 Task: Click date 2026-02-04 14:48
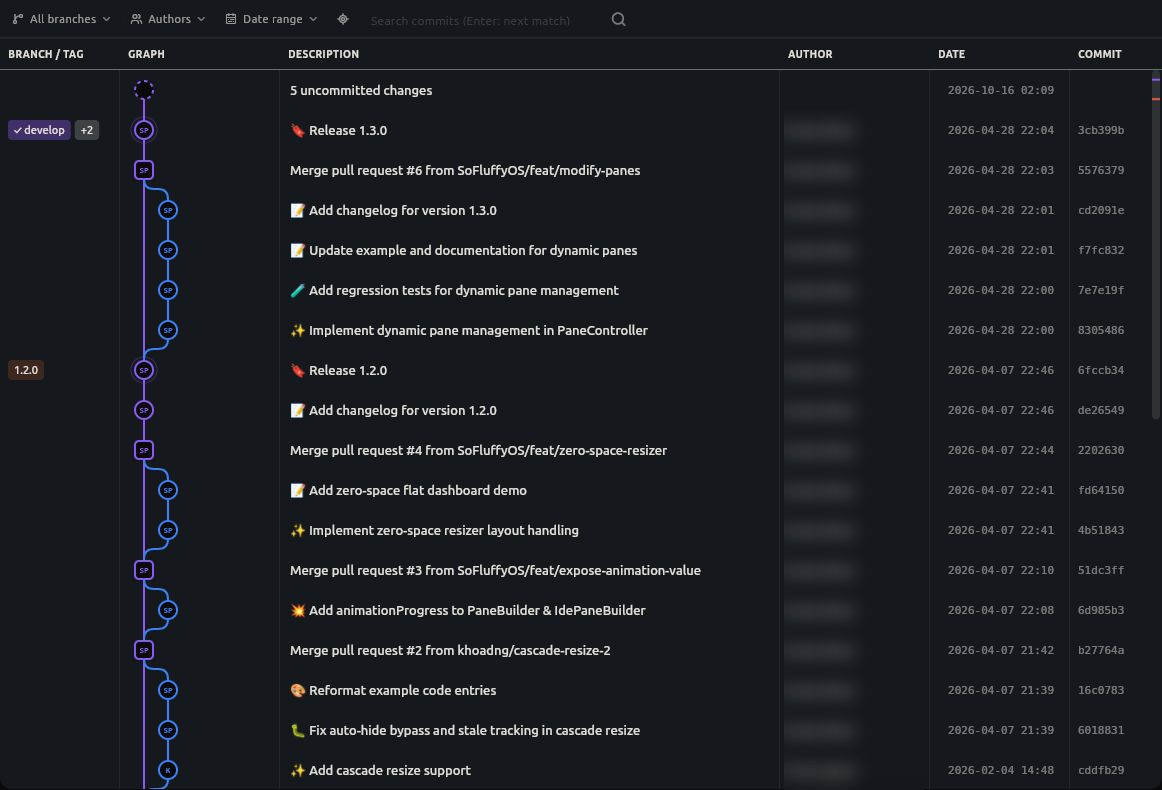pos(1000,771)
